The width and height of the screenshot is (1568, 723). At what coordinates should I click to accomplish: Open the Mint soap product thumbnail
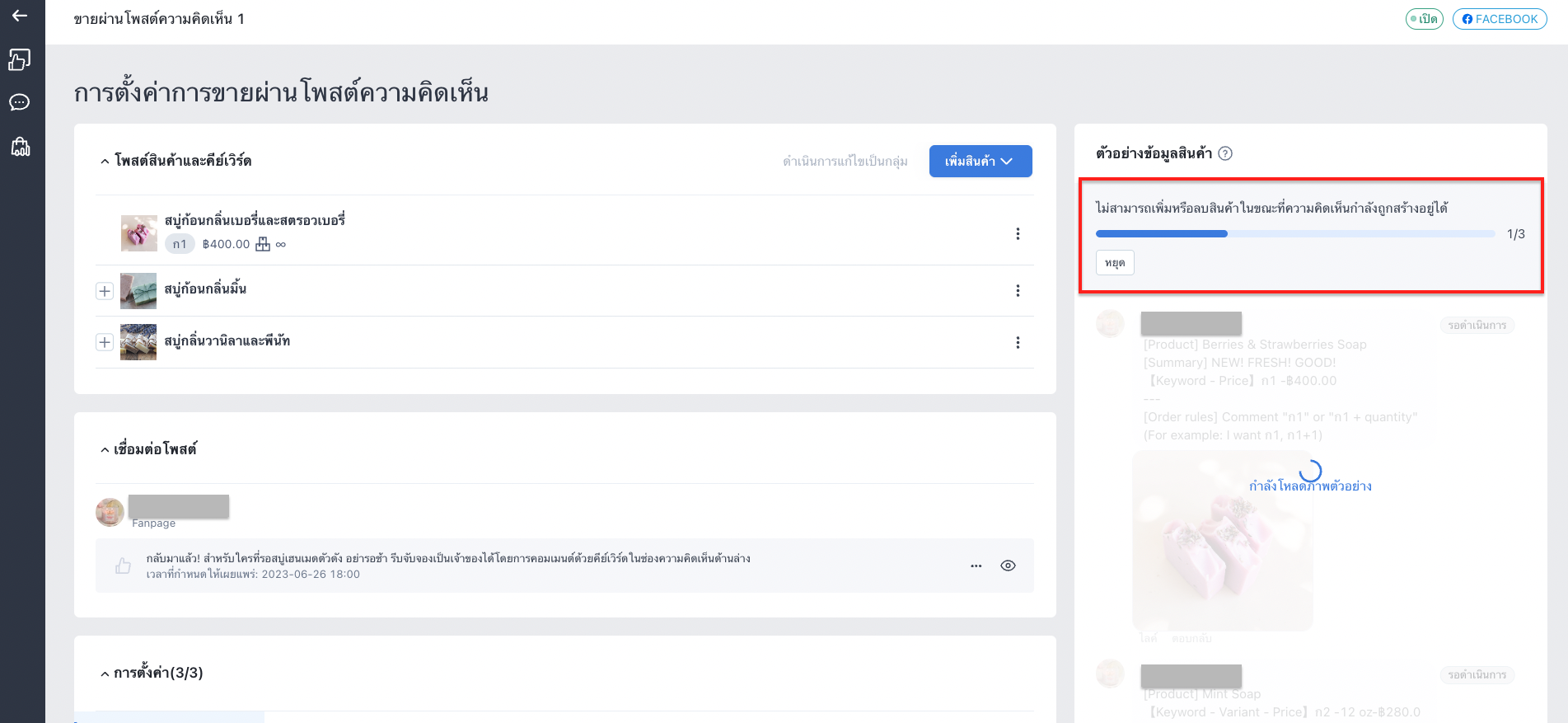click(138, 291)
